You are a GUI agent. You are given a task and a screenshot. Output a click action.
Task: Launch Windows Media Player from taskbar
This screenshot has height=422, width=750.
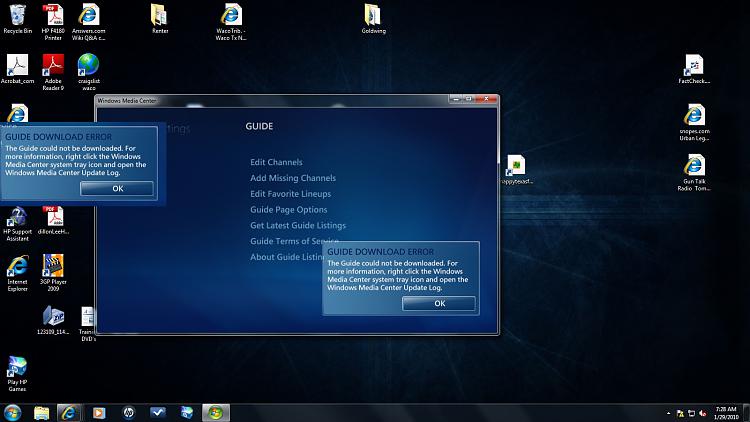(99, 412)
